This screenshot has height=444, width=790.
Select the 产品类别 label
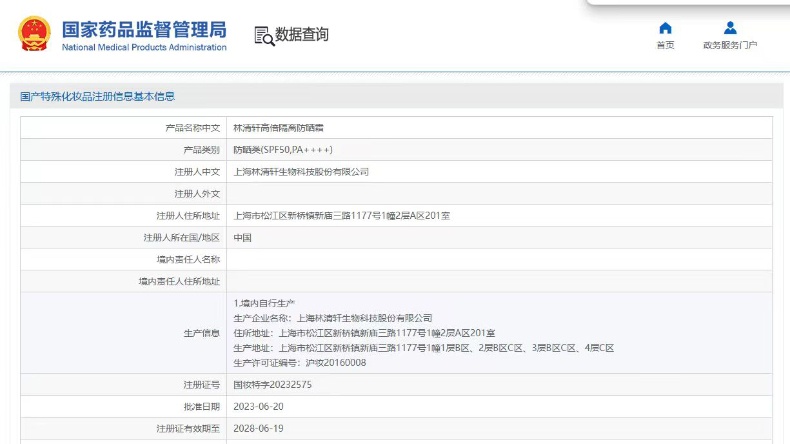tap(202, 150)
